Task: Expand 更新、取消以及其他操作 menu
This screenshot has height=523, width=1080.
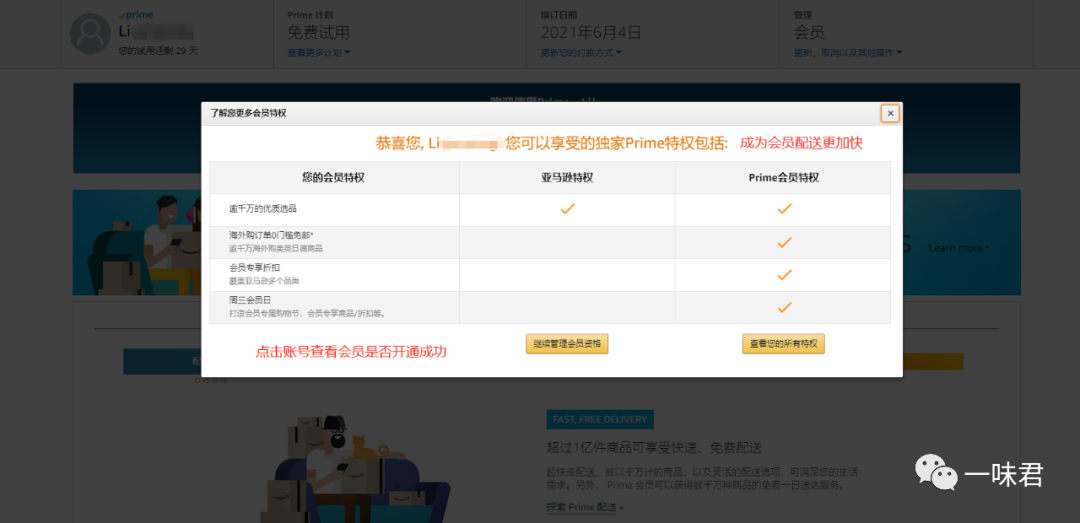Action: coord(848,52)
